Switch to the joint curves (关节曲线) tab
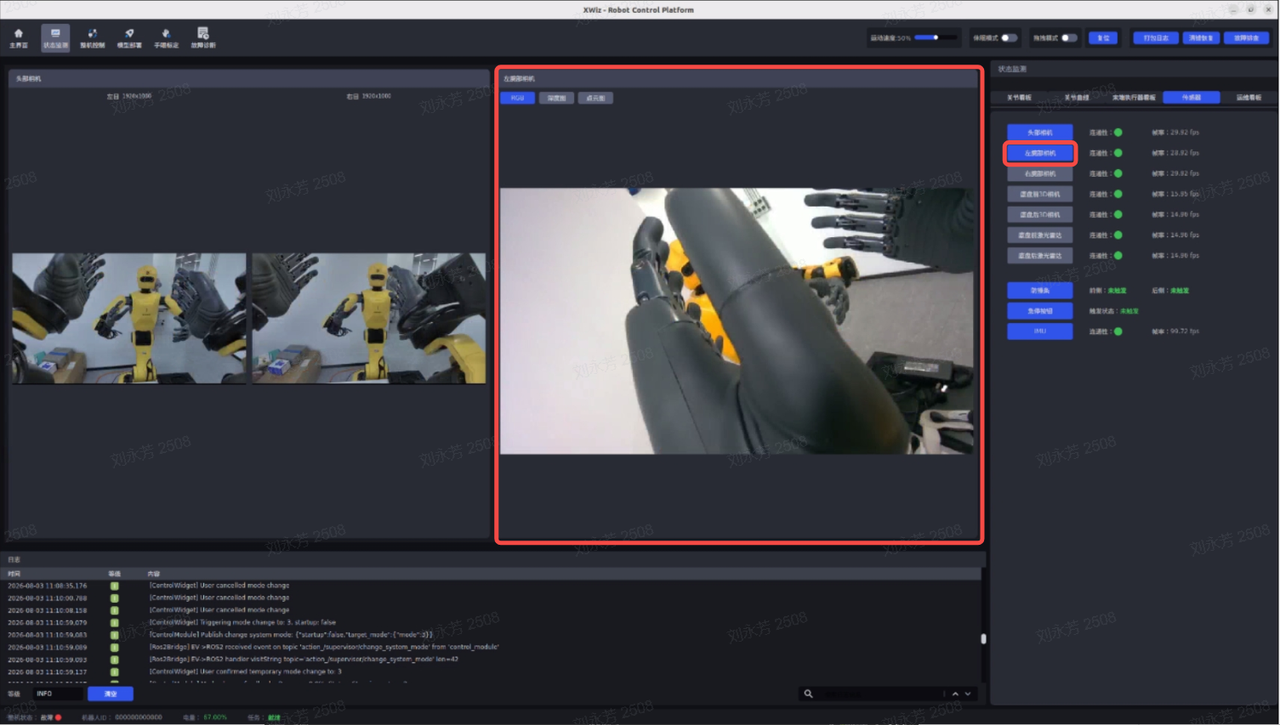Viewport: 1280px width, 725px height. (x=1076, y=97)
